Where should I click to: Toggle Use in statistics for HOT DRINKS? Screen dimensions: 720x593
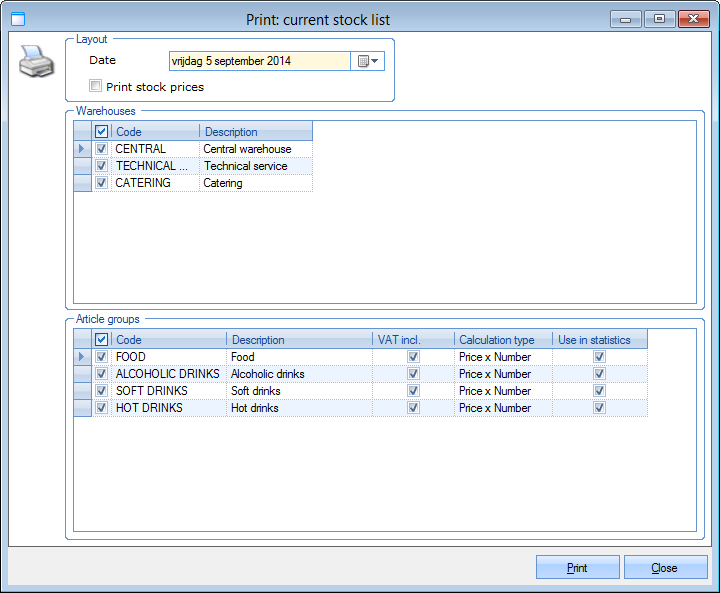[599, 408]
